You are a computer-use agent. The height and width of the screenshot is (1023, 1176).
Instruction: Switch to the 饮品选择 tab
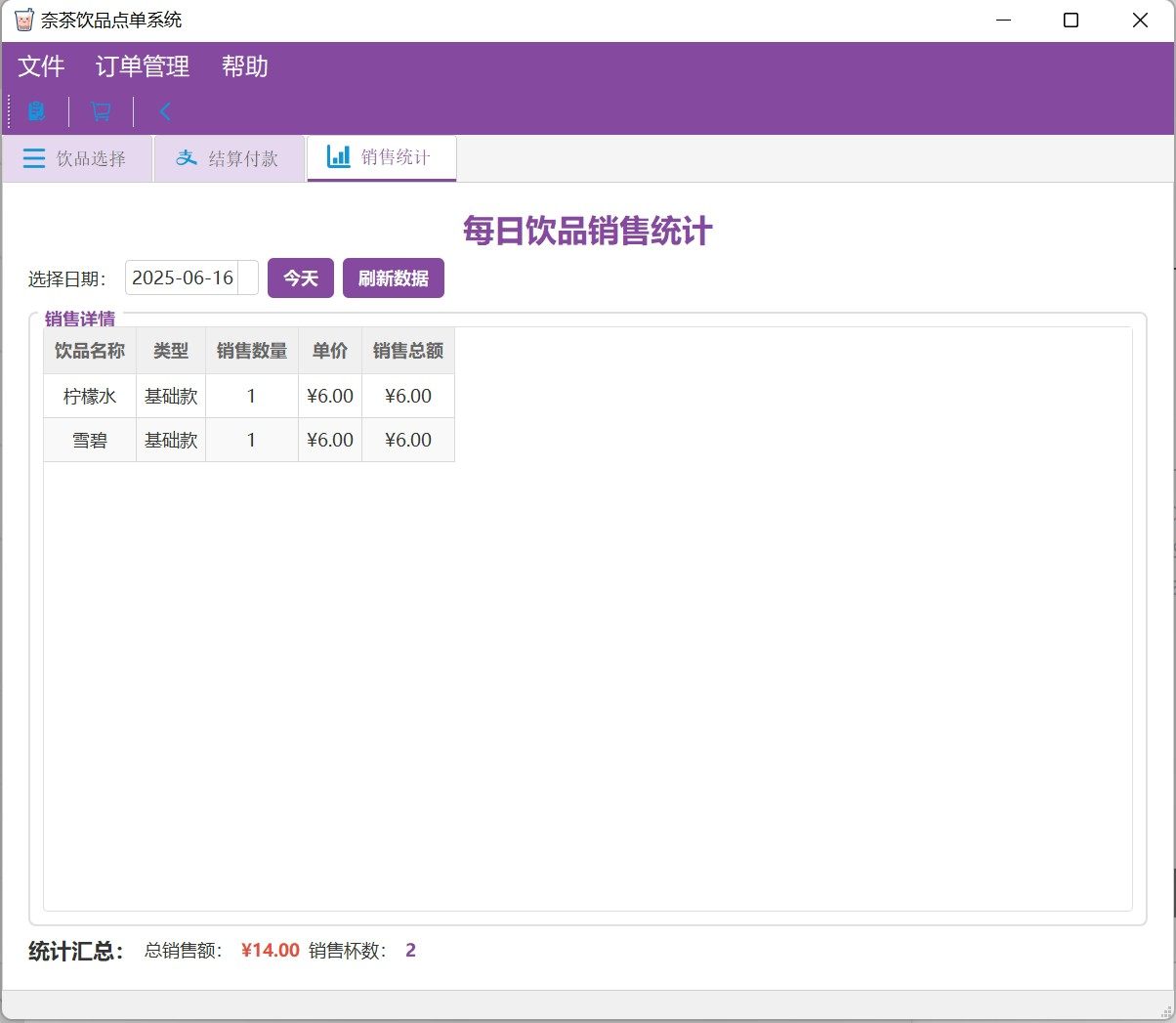point(77,158)
